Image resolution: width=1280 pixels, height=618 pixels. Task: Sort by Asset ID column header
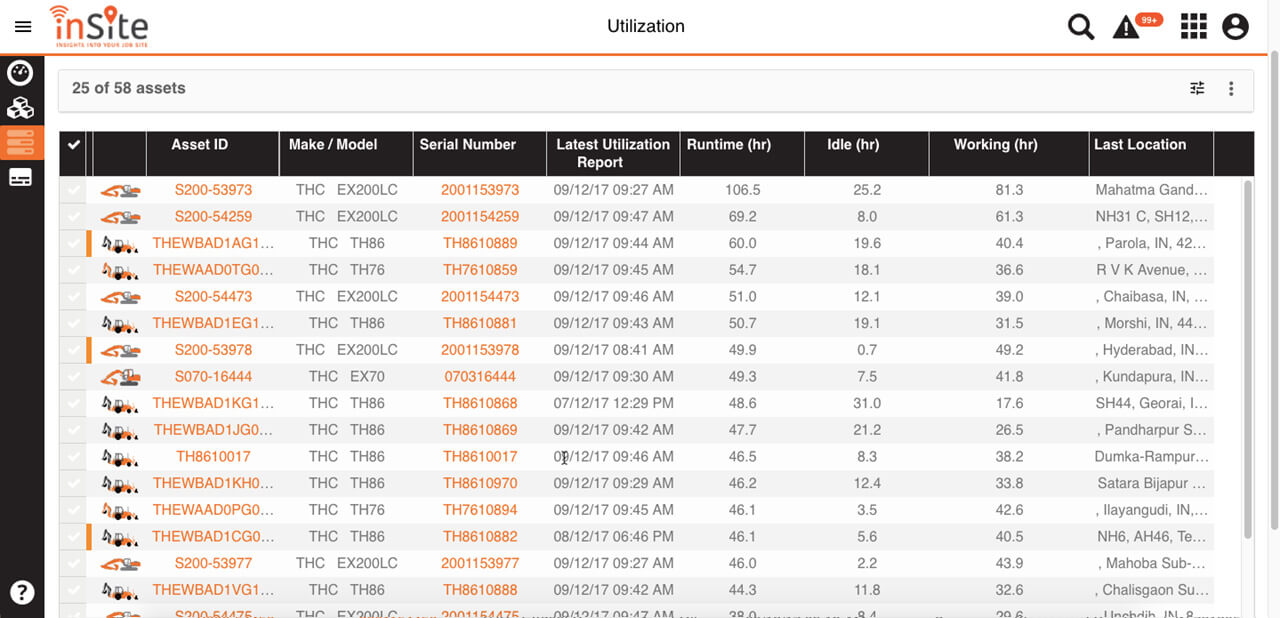pyautogui.click(x=200, y=145)
